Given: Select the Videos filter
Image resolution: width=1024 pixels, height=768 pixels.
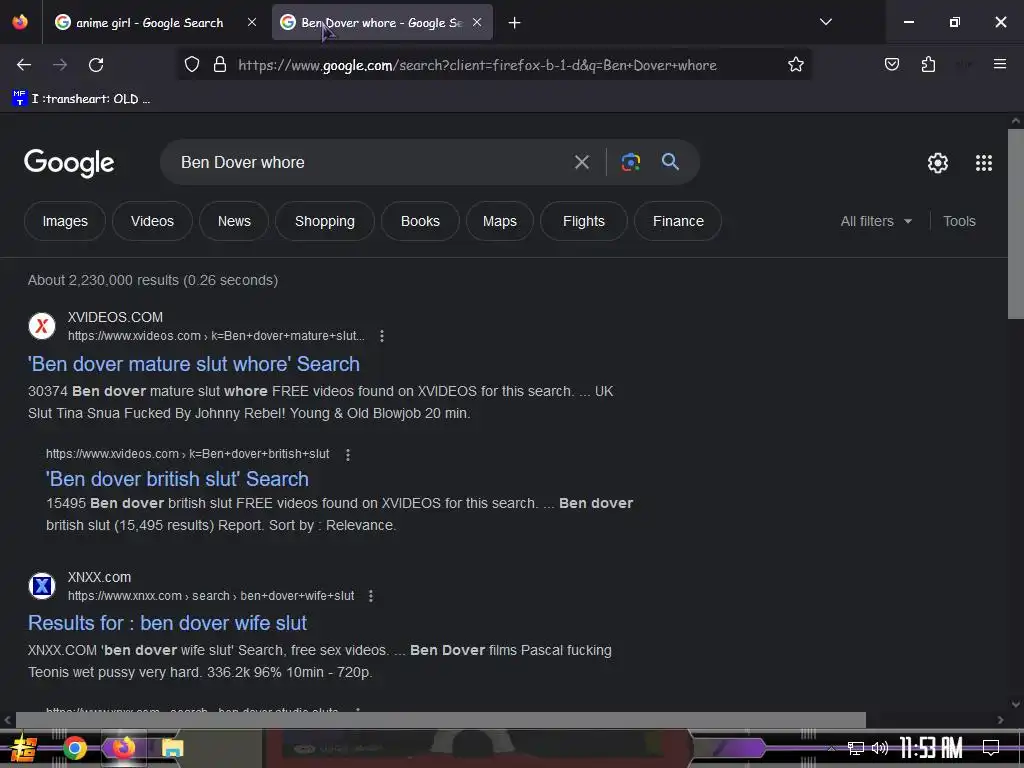Looking at the screenshot, I should click(152, 221).
